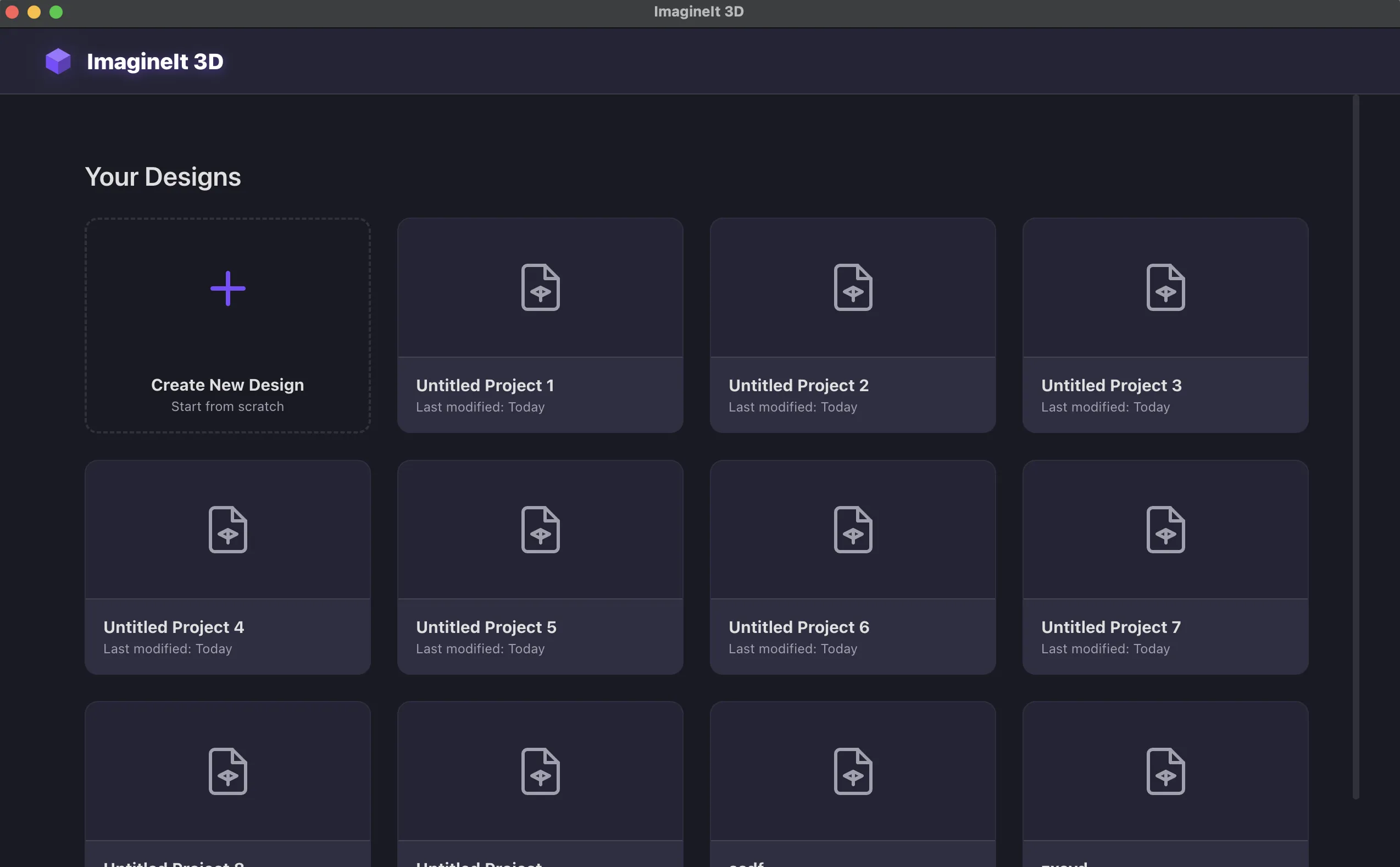Select the "Untitled Project 2" title
1400x867 pixels.
point(798,385)
